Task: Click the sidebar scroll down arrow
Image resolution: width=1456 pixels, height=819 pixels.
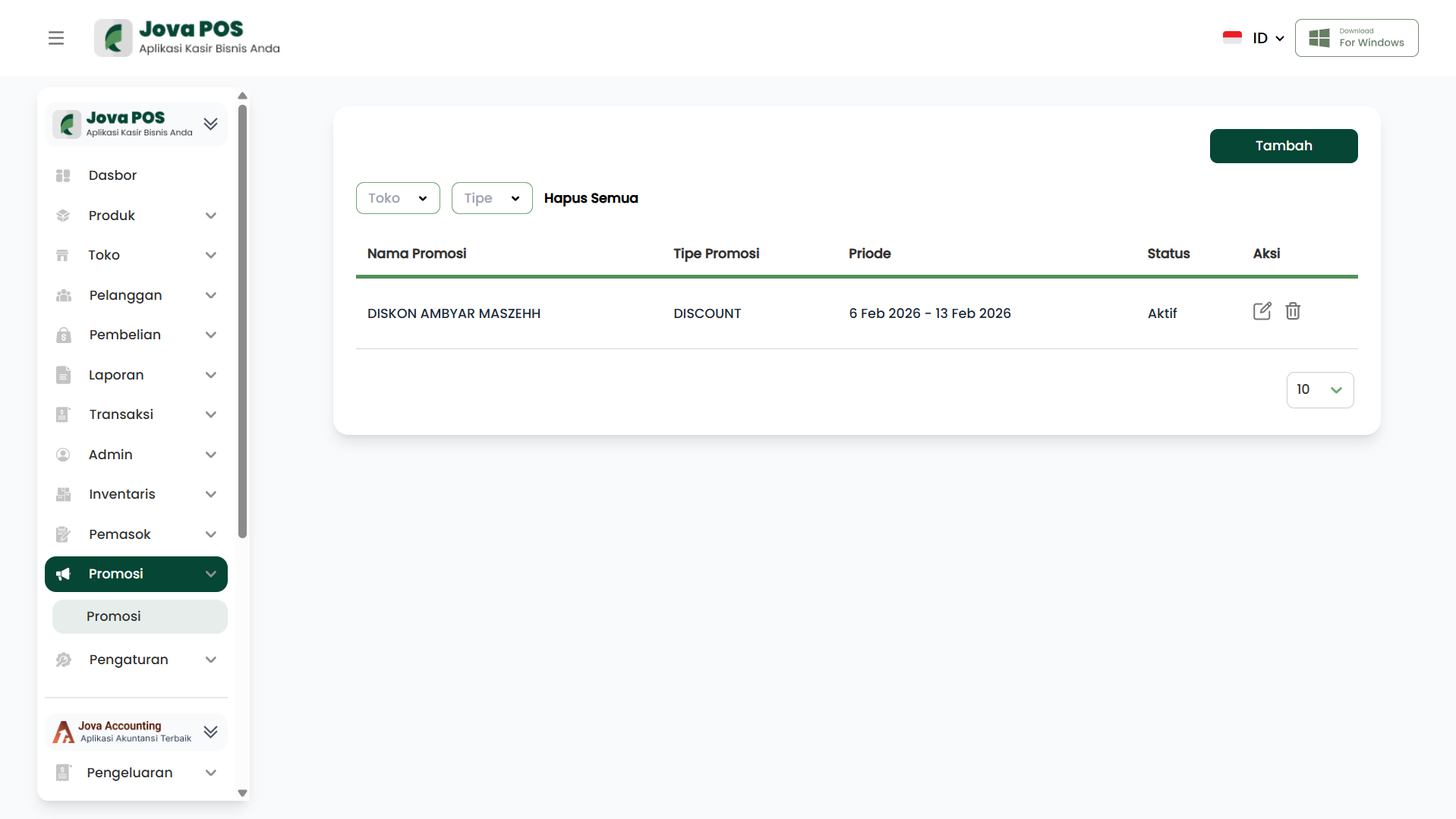Action: 243,793
